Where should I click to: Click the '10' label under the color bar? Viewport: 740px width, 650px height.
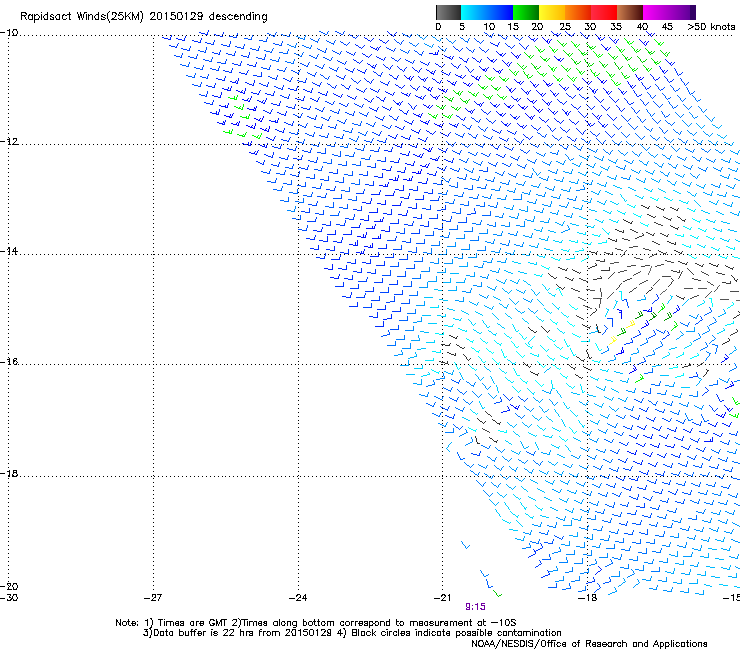(x=489, y=27)
